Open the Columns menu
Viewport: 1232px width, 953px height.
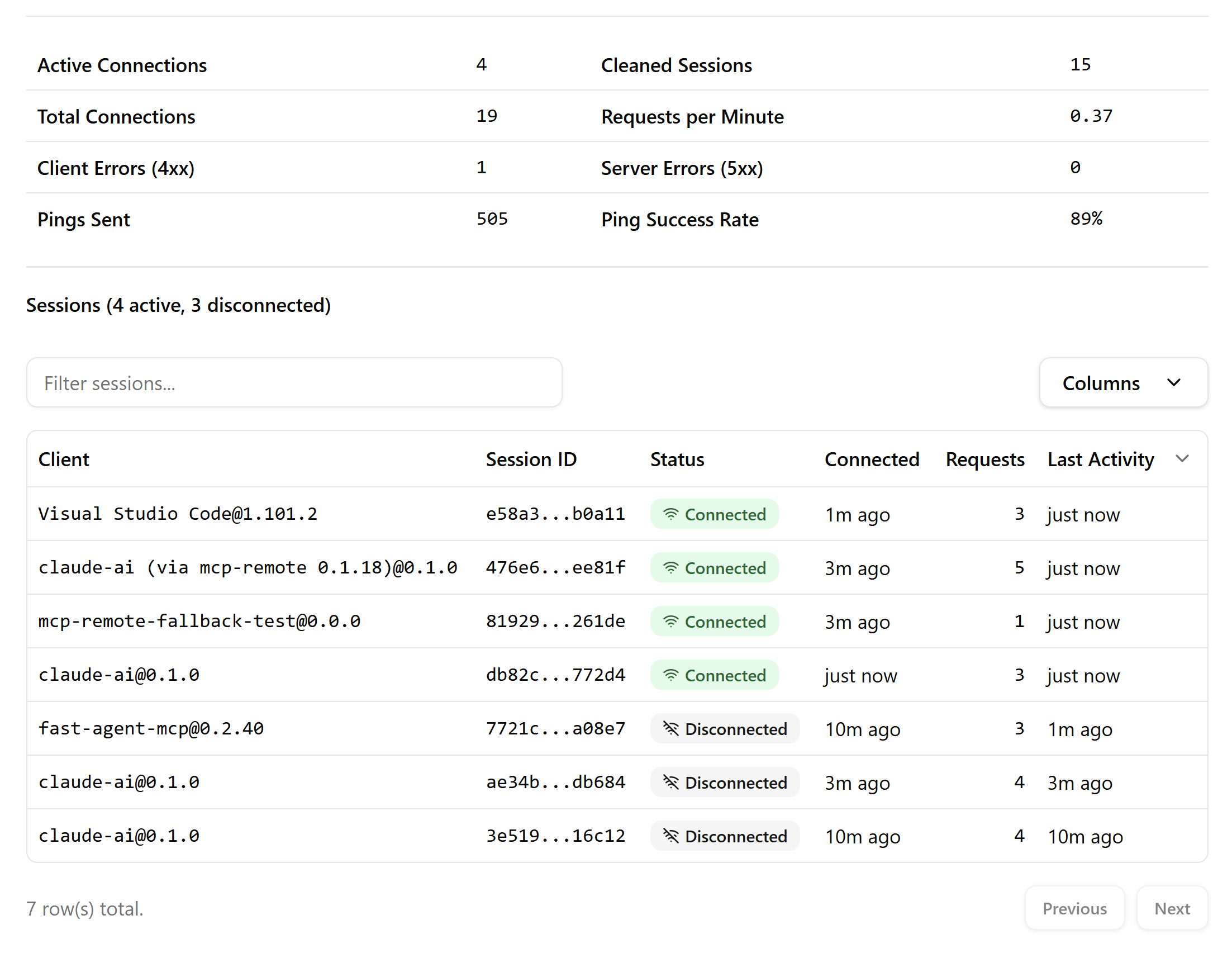pyautogui.click(x=1122, y=382)
